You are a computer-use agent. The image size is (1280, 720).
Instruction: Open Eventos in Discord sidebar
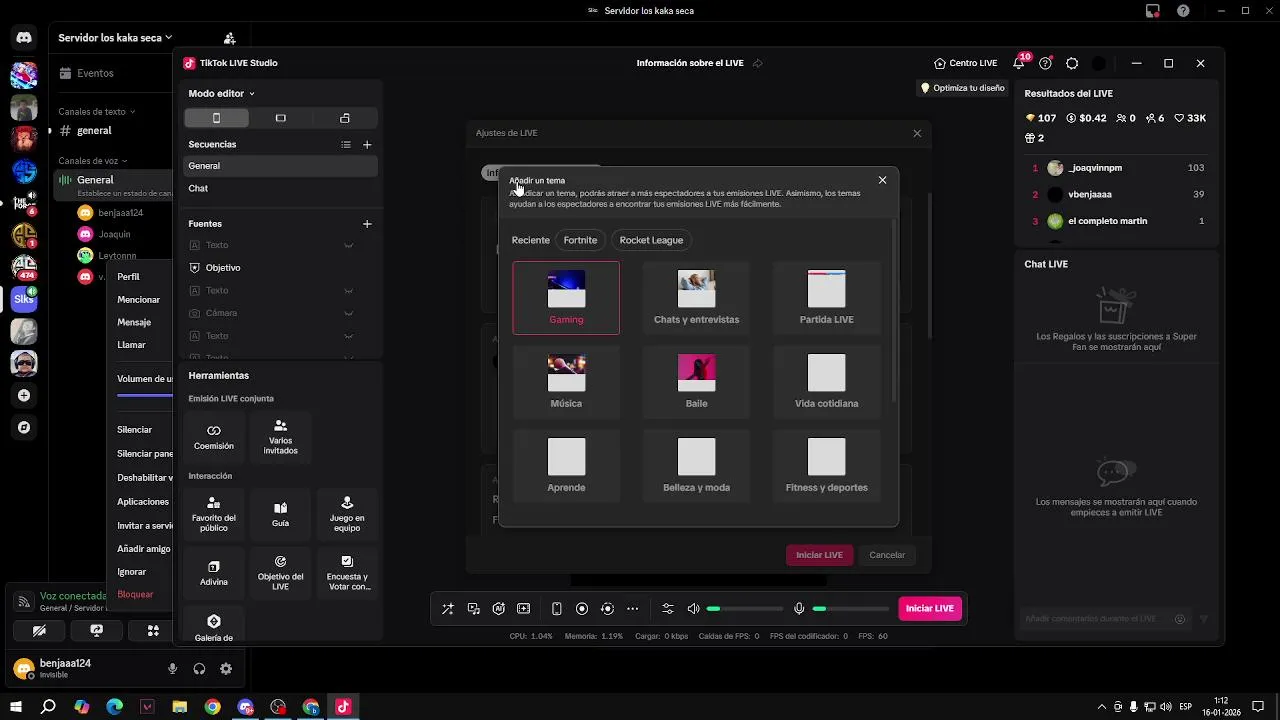click(95, 73)
